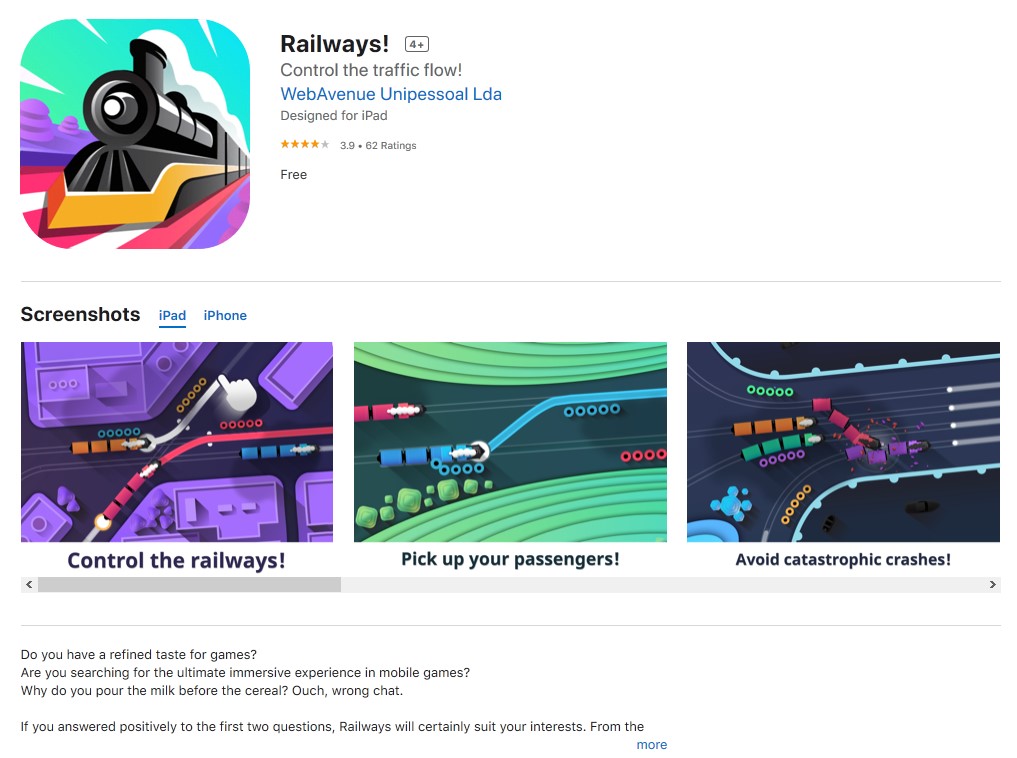The width and height of the screenshot is (1017, 758).
Task: Expand description with the more link
Action: pos(651,744)
